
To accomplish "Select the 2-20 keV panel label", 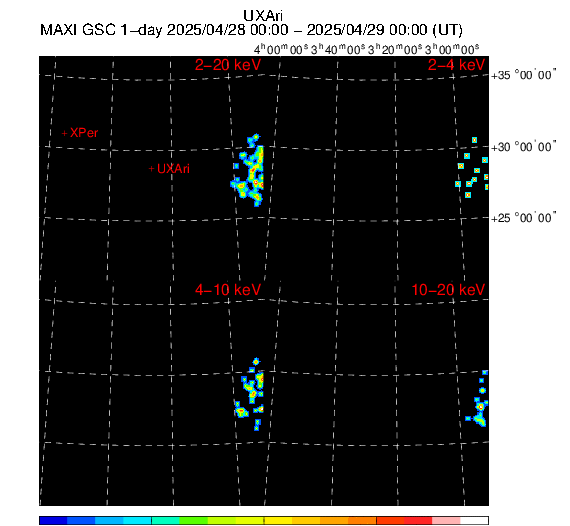I will 228,65.
